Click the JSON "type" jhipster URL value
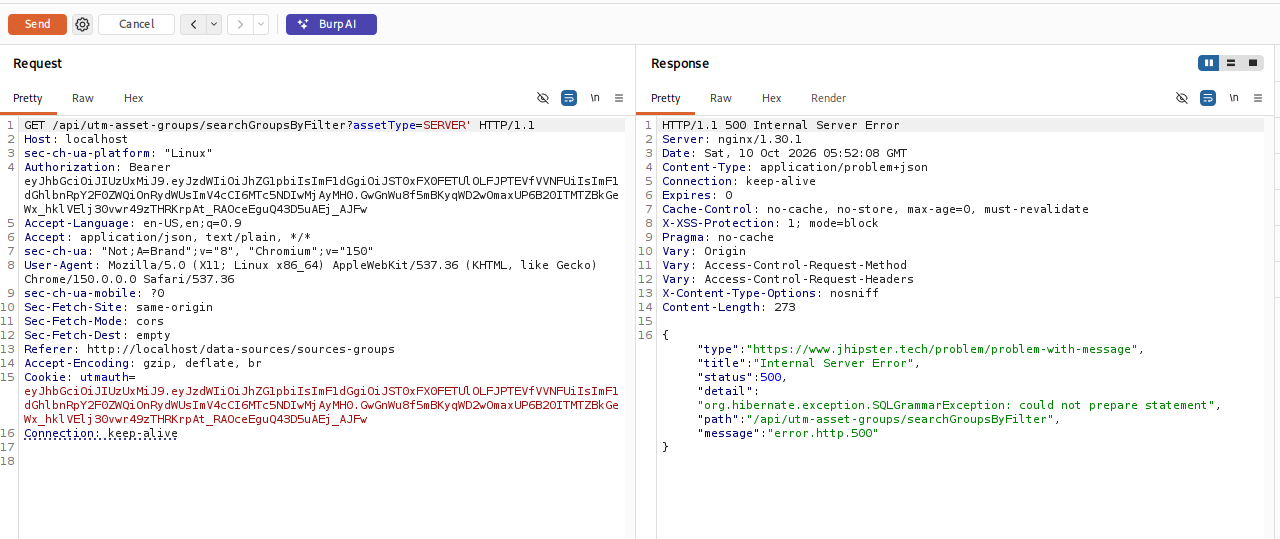The image size is (1280, 539). 942,349
